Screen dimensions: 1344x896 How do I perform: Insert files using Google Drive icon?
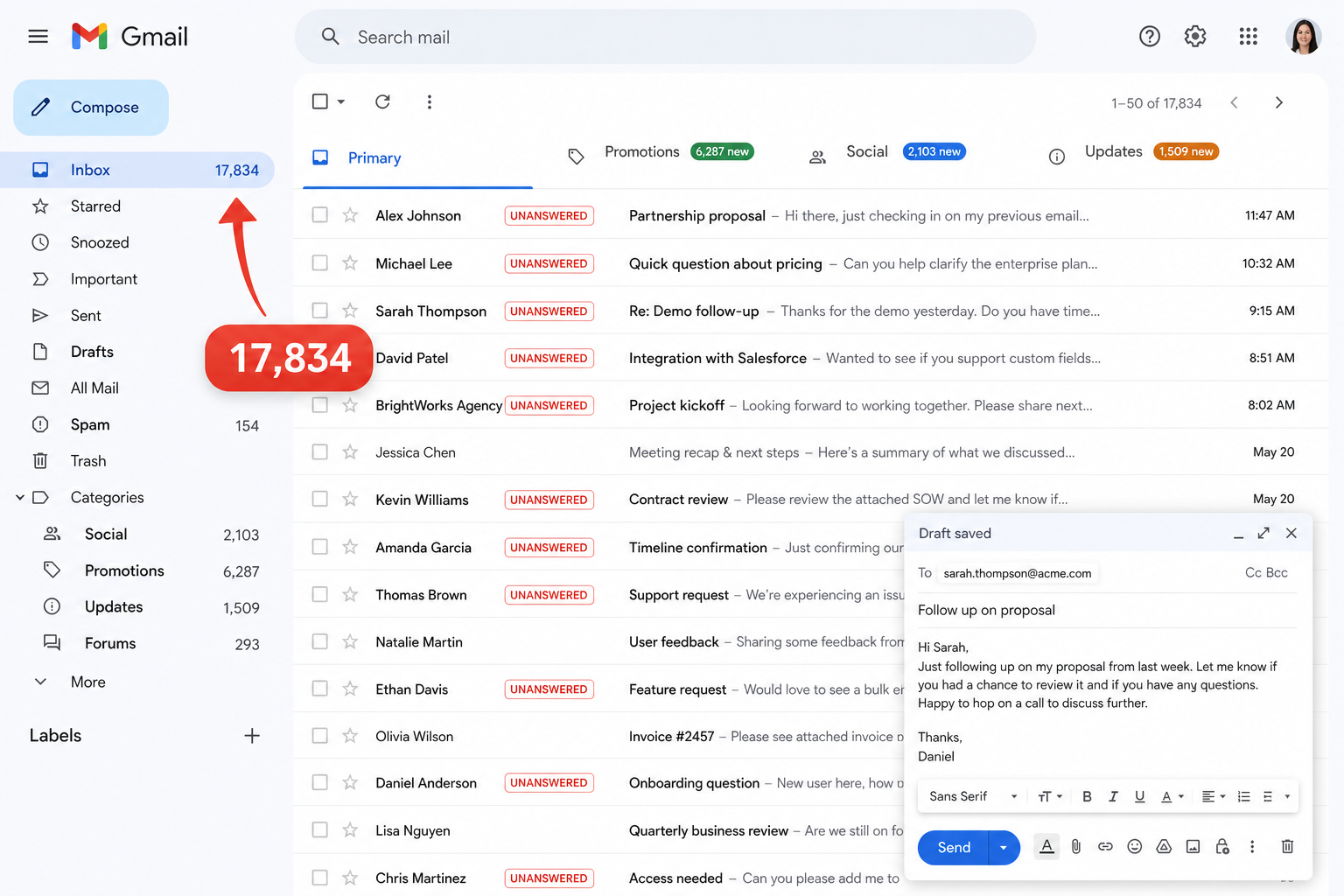(1164, 846)
